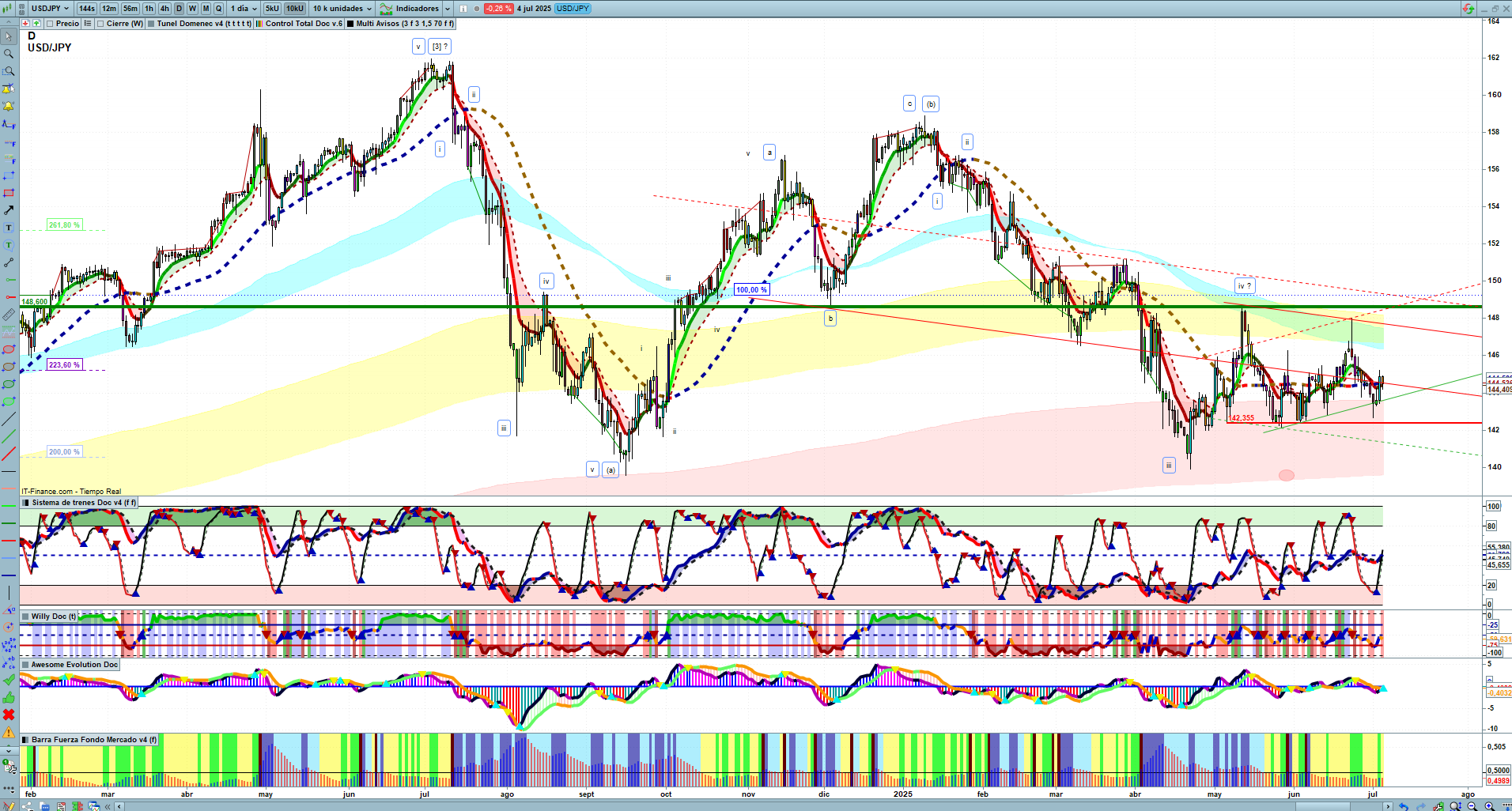Screen dimensions: 1512x811
Task: Select the black arrow drawing tool
Action: [x=9, y=210]
